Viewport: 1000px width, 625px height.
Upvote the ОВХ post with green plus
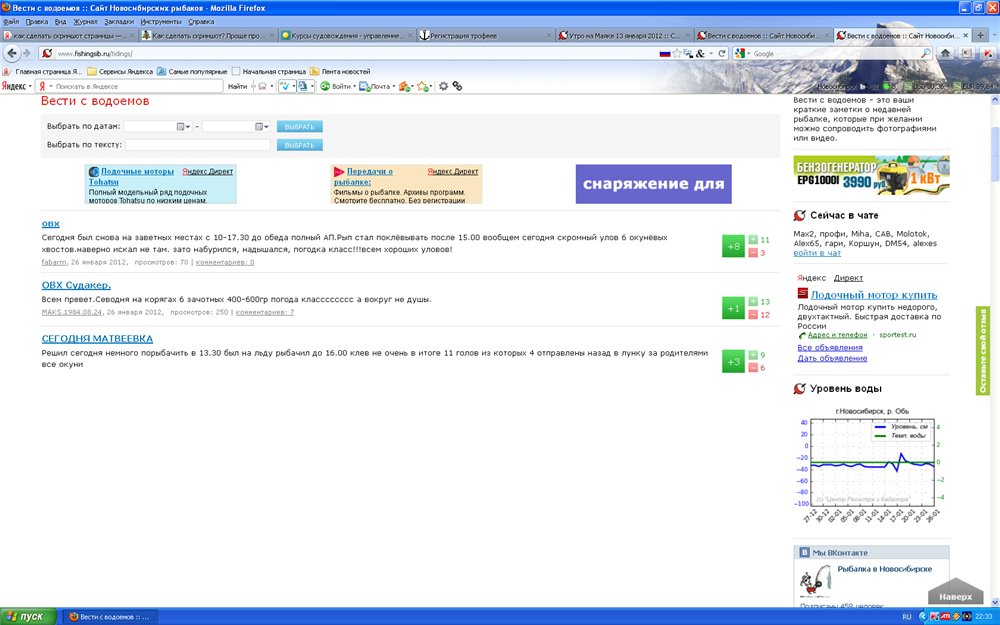[752, 240]
